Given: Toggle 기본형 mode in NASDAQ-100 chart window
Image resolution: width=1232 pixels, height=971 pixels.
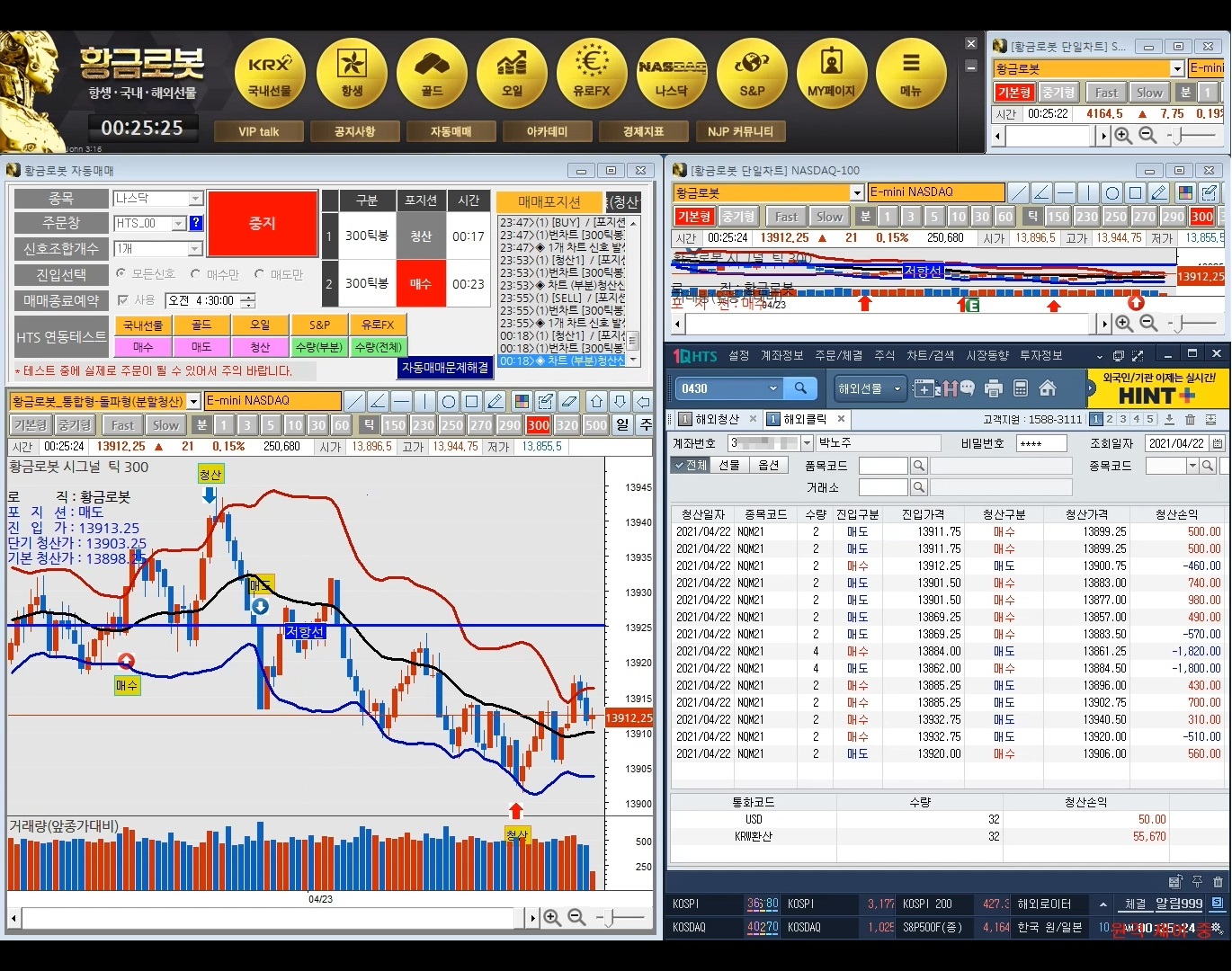Looking at the screenshot, I should pos(694,217).
